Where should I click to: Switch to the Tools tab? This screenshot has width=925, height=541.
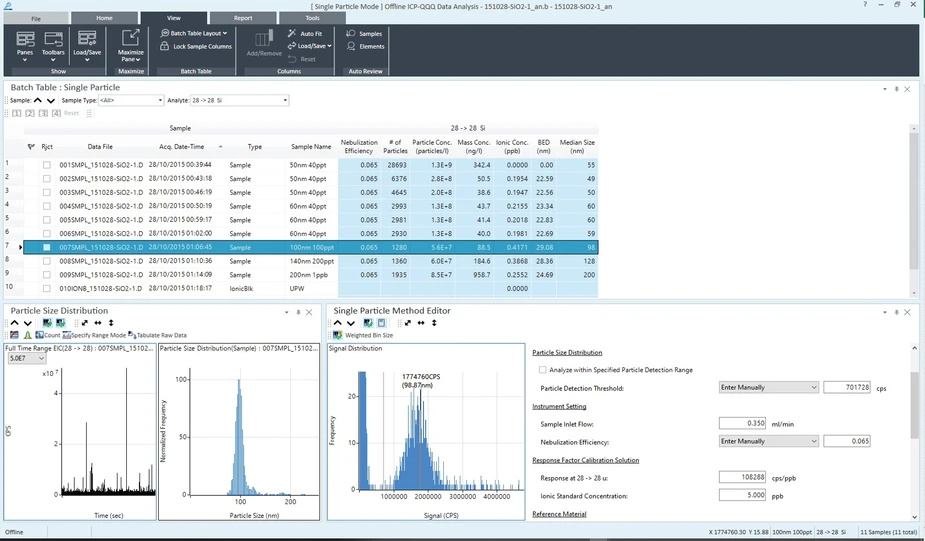[x=312, y=18]
